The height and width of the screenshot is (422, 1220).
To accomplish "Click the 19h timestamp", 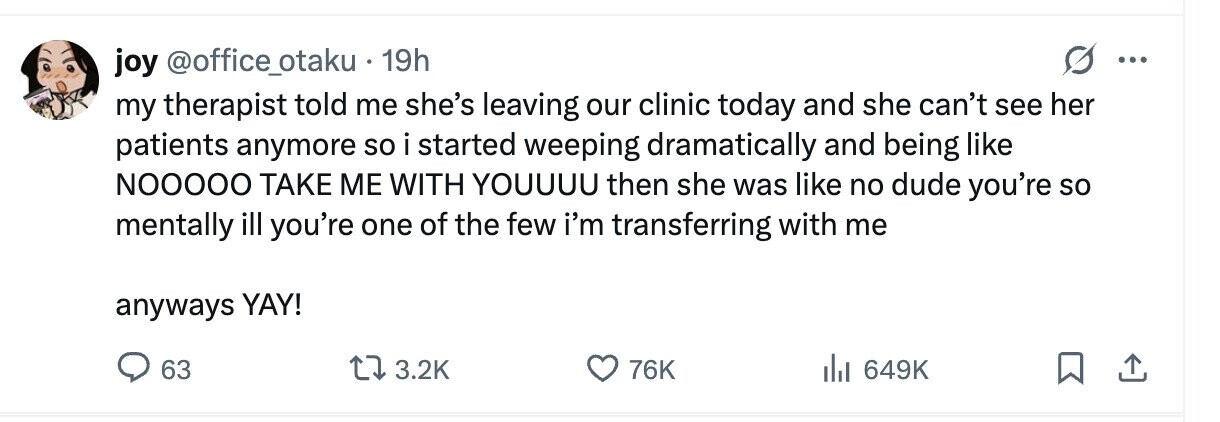I will pyautogui.click(x=406, y=62).
